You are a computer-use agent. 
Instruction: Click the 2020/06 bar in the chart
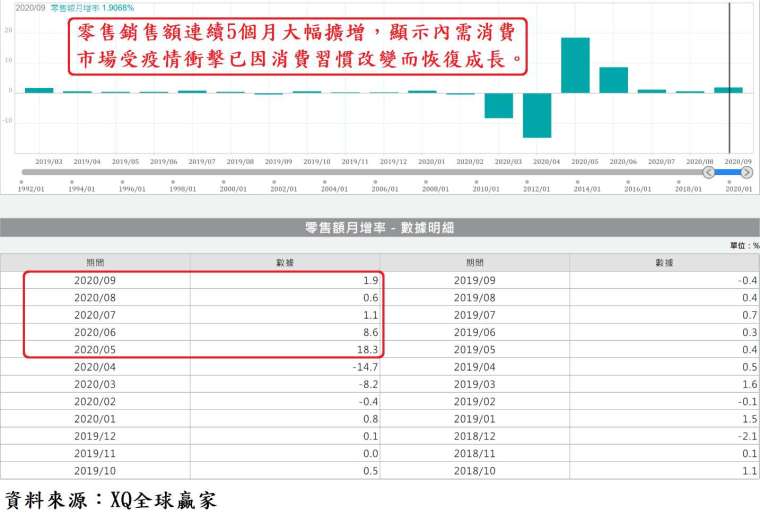(x=614, y=80)
